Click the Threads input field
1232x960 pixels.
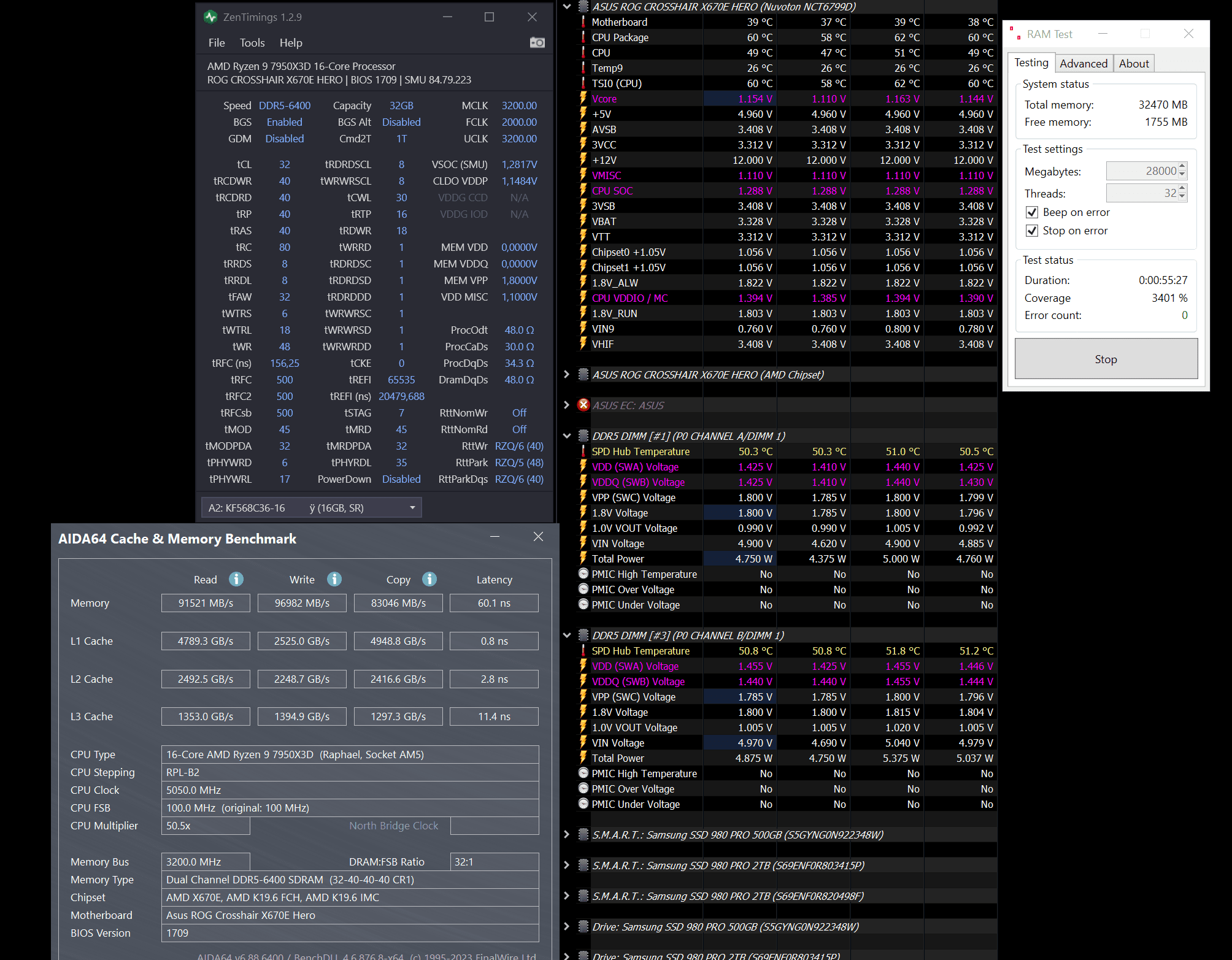(x=1141, y=193)
